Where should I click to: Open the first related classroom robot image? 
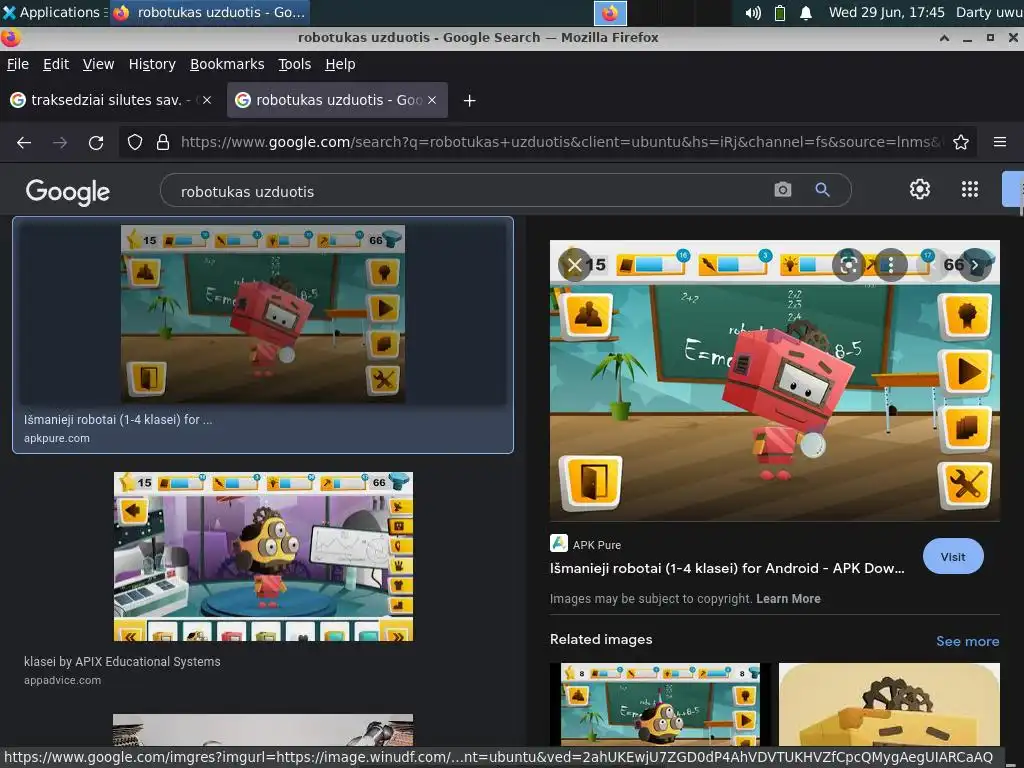tap(660, 705)
